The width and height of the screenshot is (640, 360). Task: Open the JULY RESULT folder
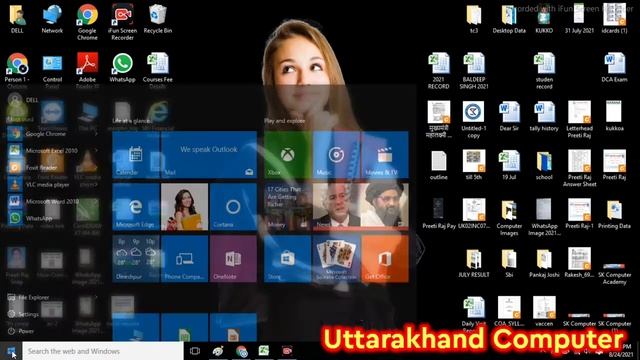coord(474,264)
